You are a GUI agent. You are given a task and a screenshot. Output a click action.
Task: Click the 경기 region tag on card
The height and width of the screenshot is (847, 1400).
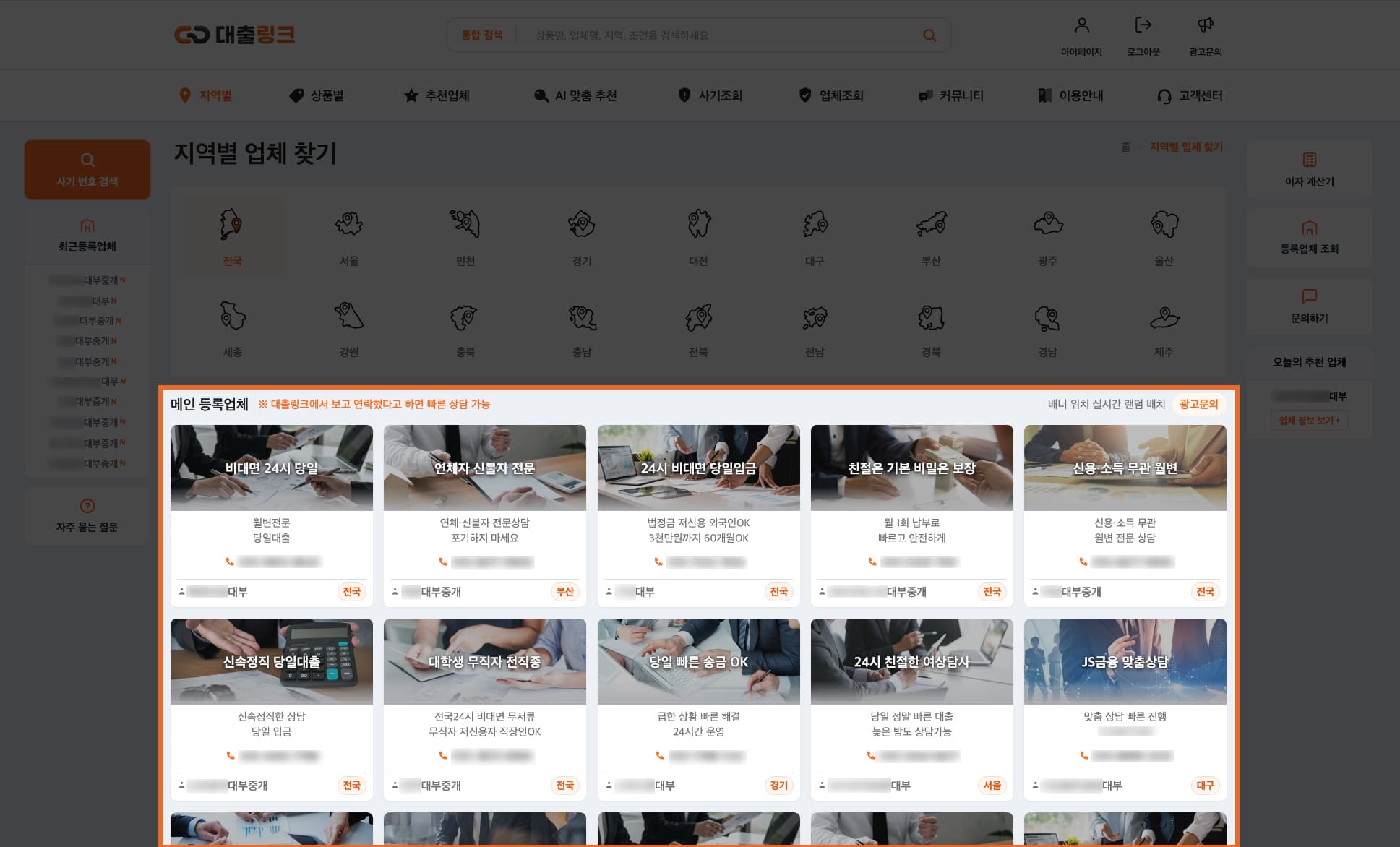click(x=778, y=786)
